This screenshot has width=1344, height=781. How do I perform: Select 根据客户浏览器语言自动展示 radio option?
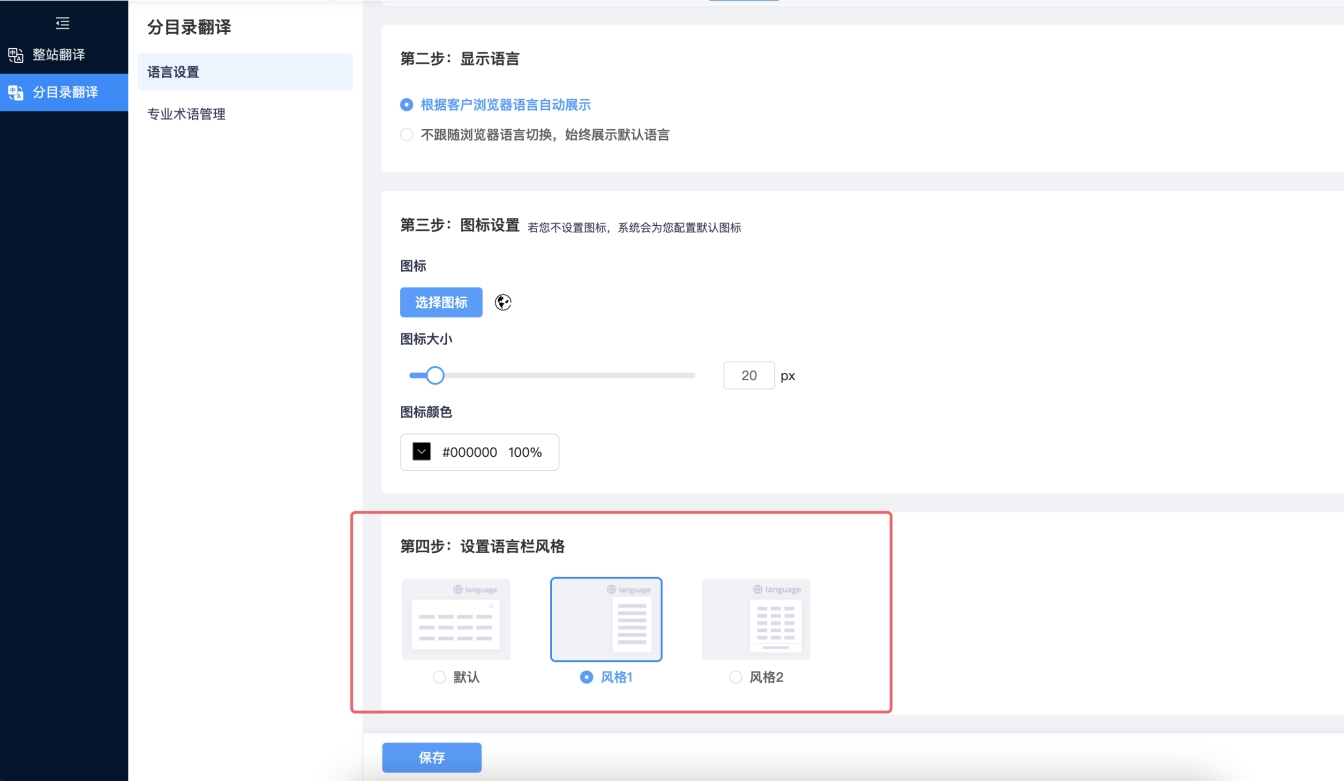[407, 105]
